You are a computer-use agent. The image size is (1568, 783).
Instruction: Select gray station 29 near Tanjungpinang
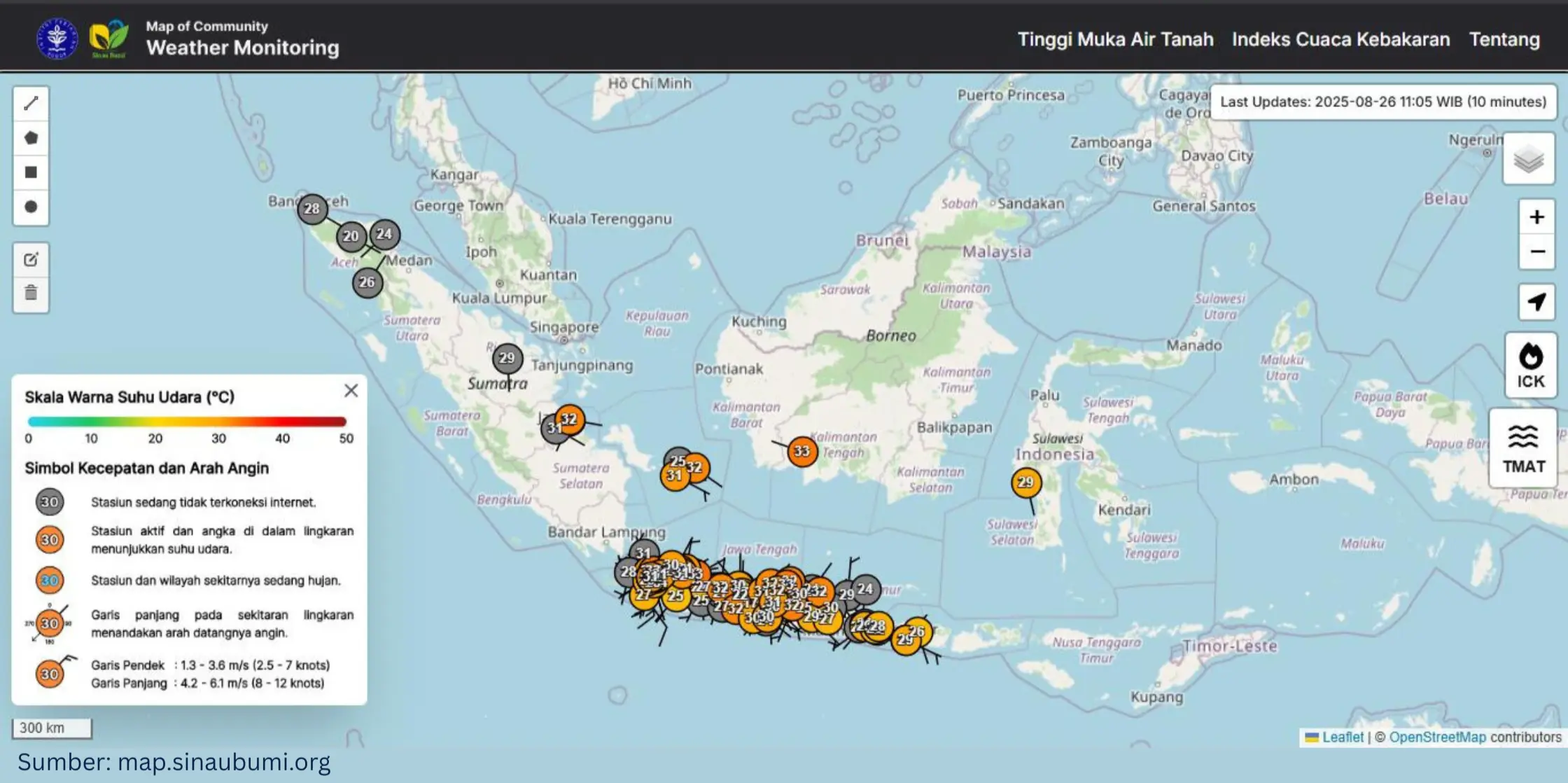507,359
